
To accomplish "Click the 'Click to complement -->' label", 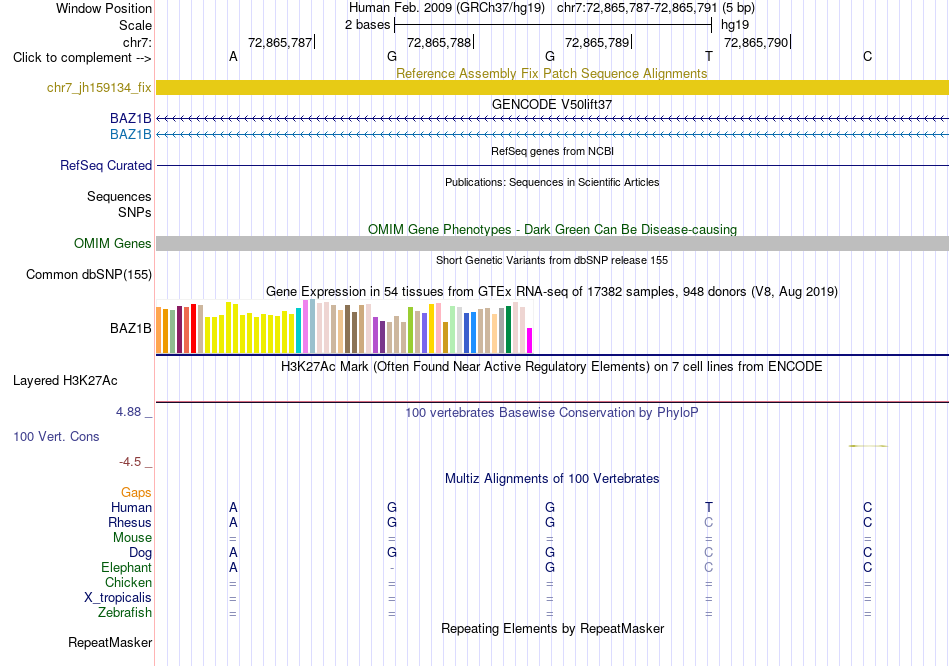I will [82, 58].
